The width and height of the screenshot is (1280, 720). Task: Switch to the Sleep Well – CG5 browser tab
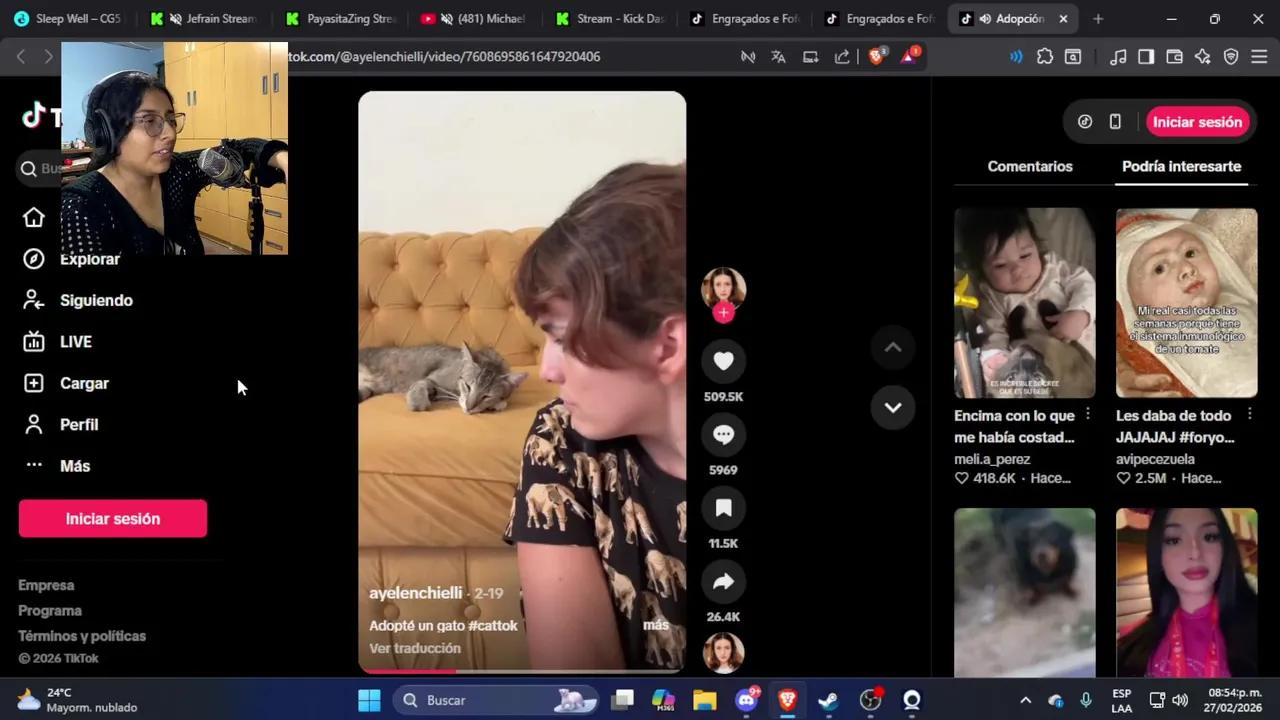coord(68,19)
